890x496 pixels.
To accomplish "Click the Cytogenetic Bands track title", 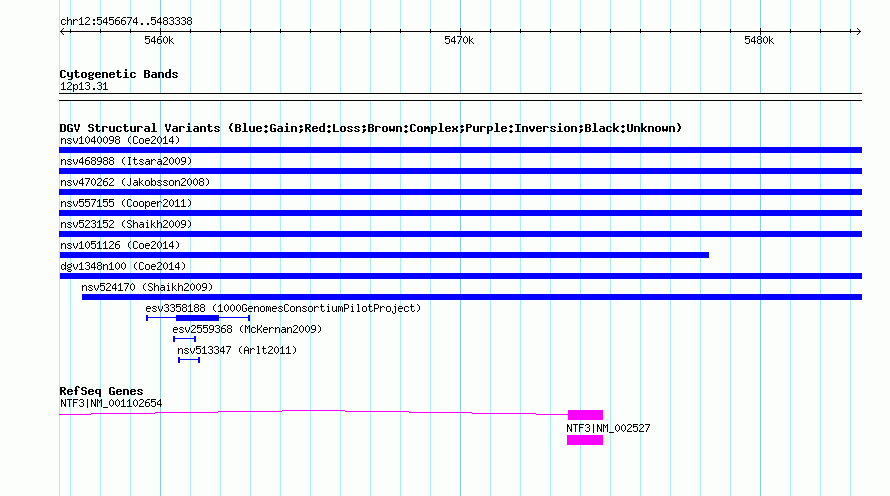I will (119, 74).
